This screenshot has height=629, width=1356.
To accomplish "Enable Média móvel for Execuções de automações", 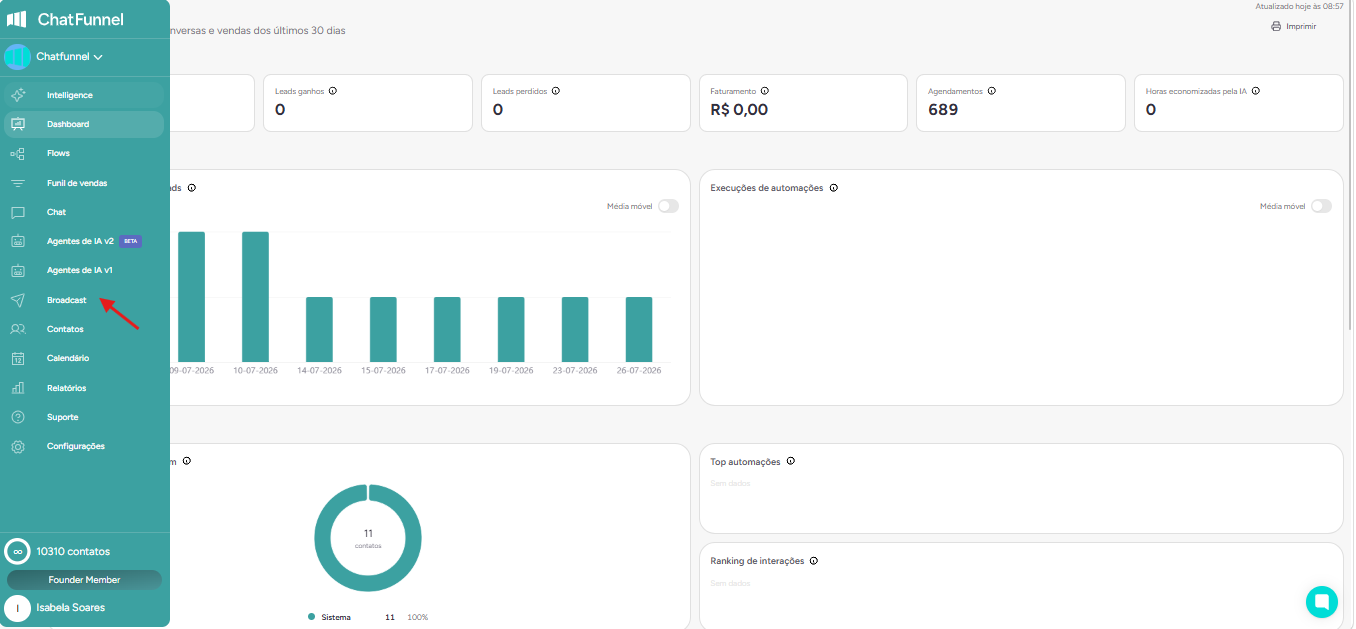I will coord(1321,206).
